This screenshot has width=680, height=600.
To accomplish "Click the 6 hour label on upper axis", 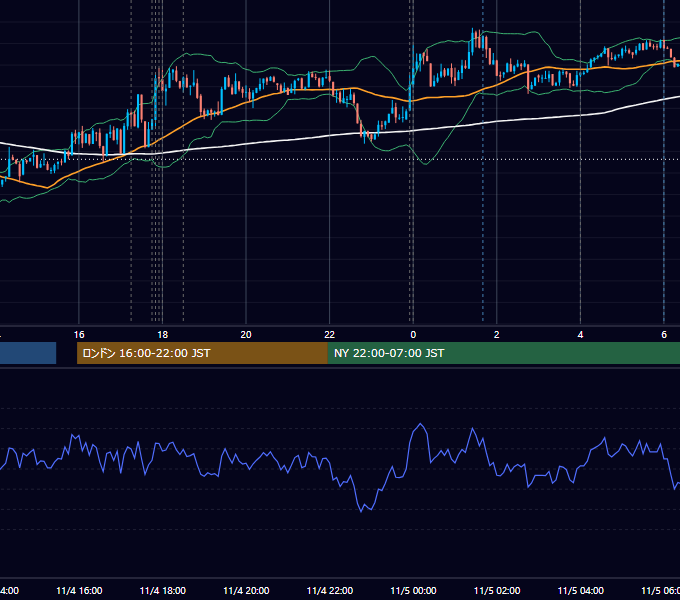I will (x=664, y=335).
